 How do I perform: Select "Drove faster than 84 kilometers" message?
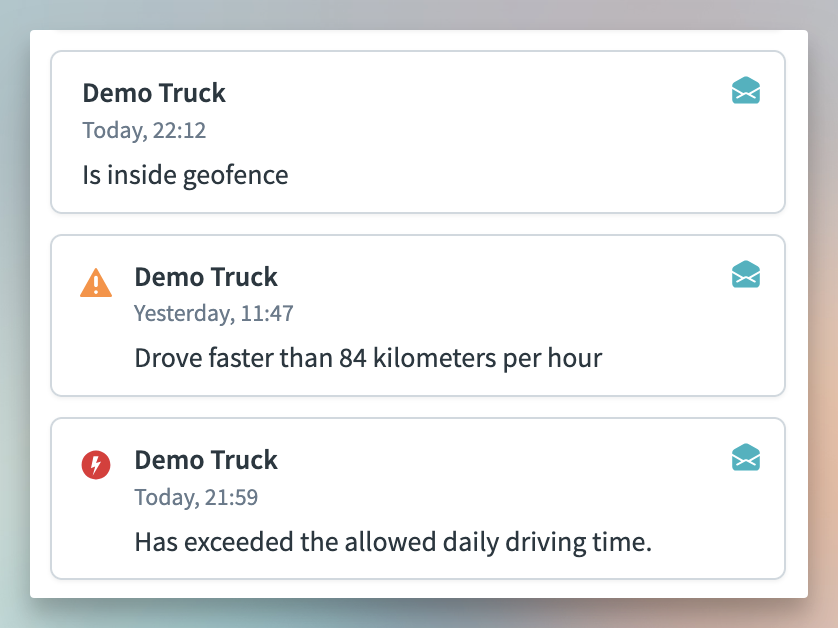coord(368,358)
